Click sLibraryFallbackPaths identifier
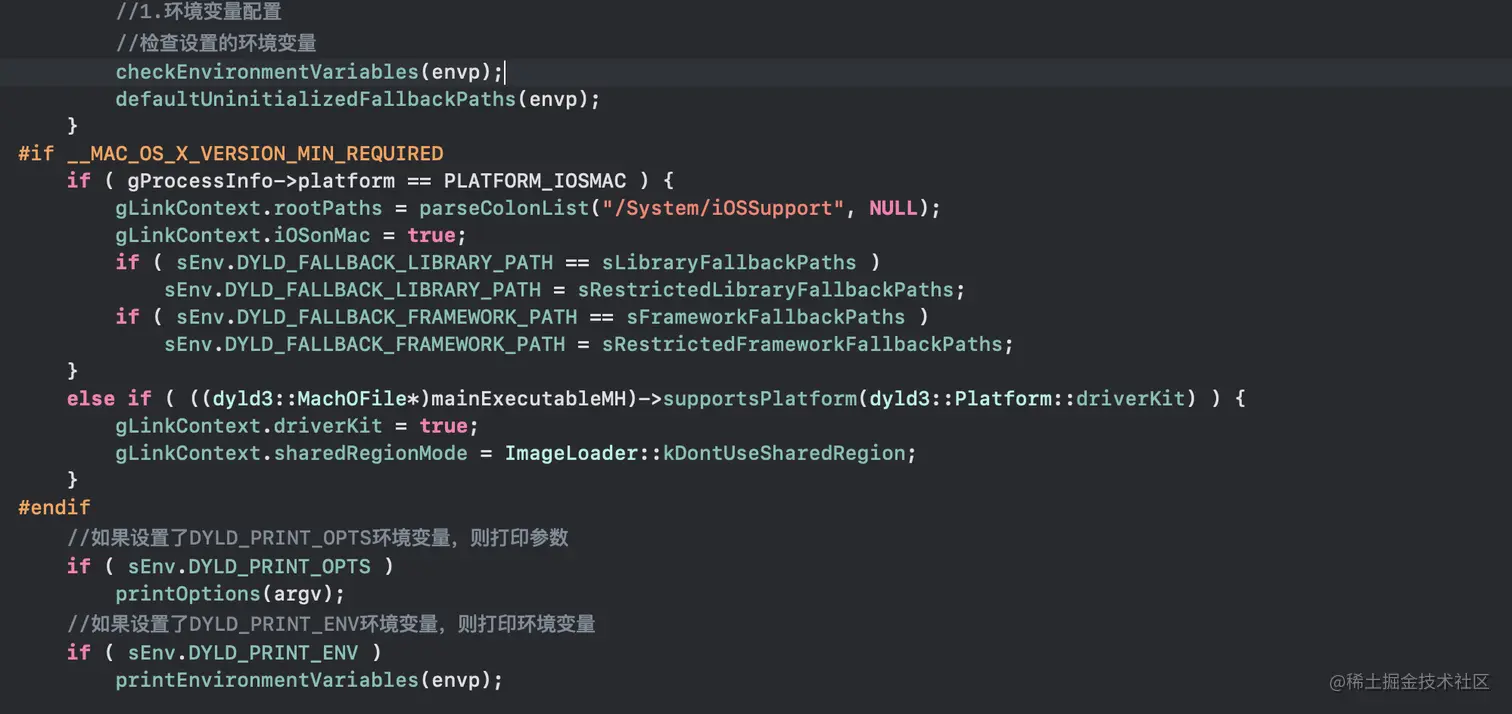Screen dimensions: 1512x714 click(729, 262)
